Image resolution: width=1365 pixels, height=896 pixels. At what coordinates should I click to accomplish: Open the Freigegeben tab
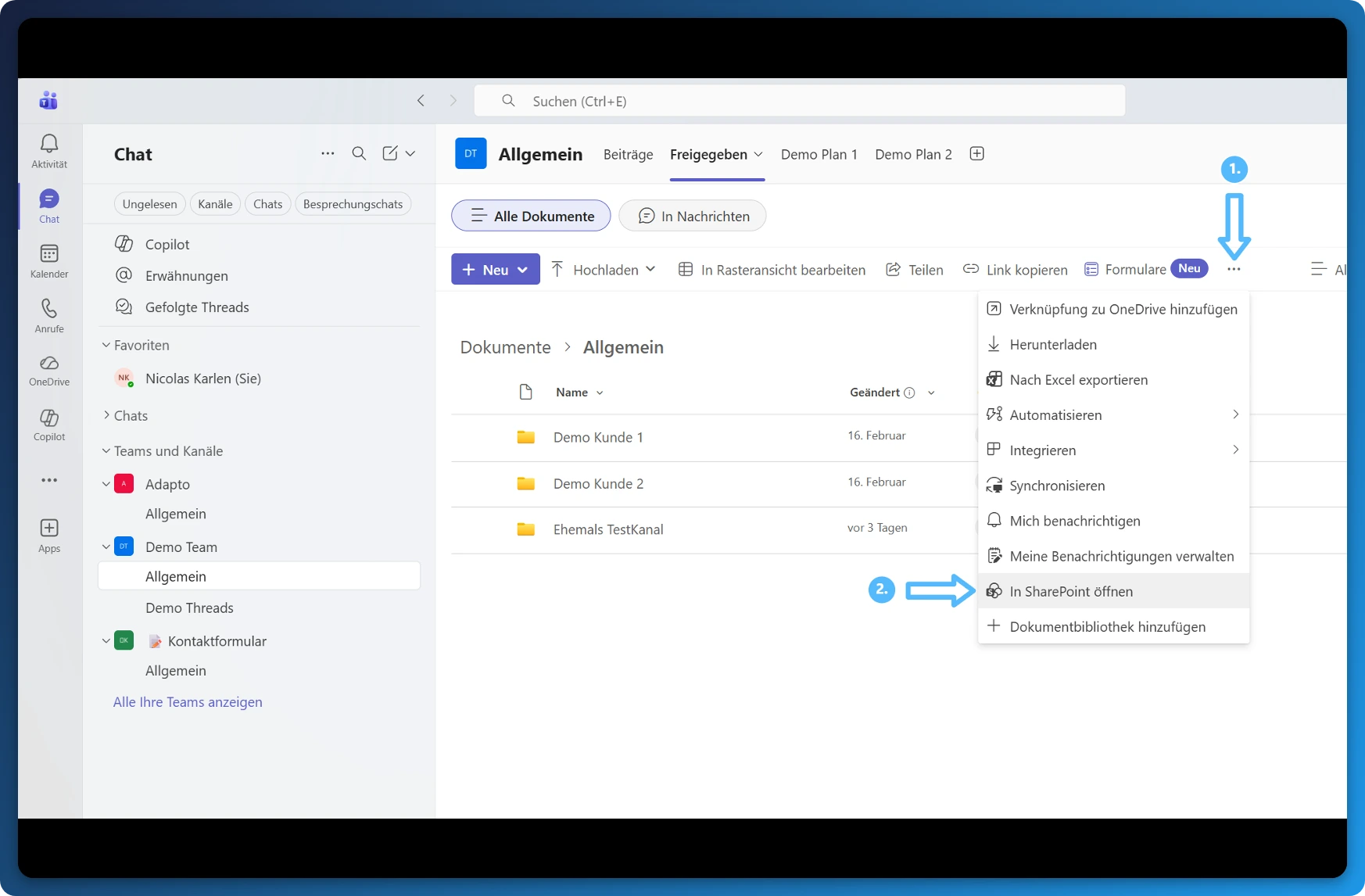(716, 154)
